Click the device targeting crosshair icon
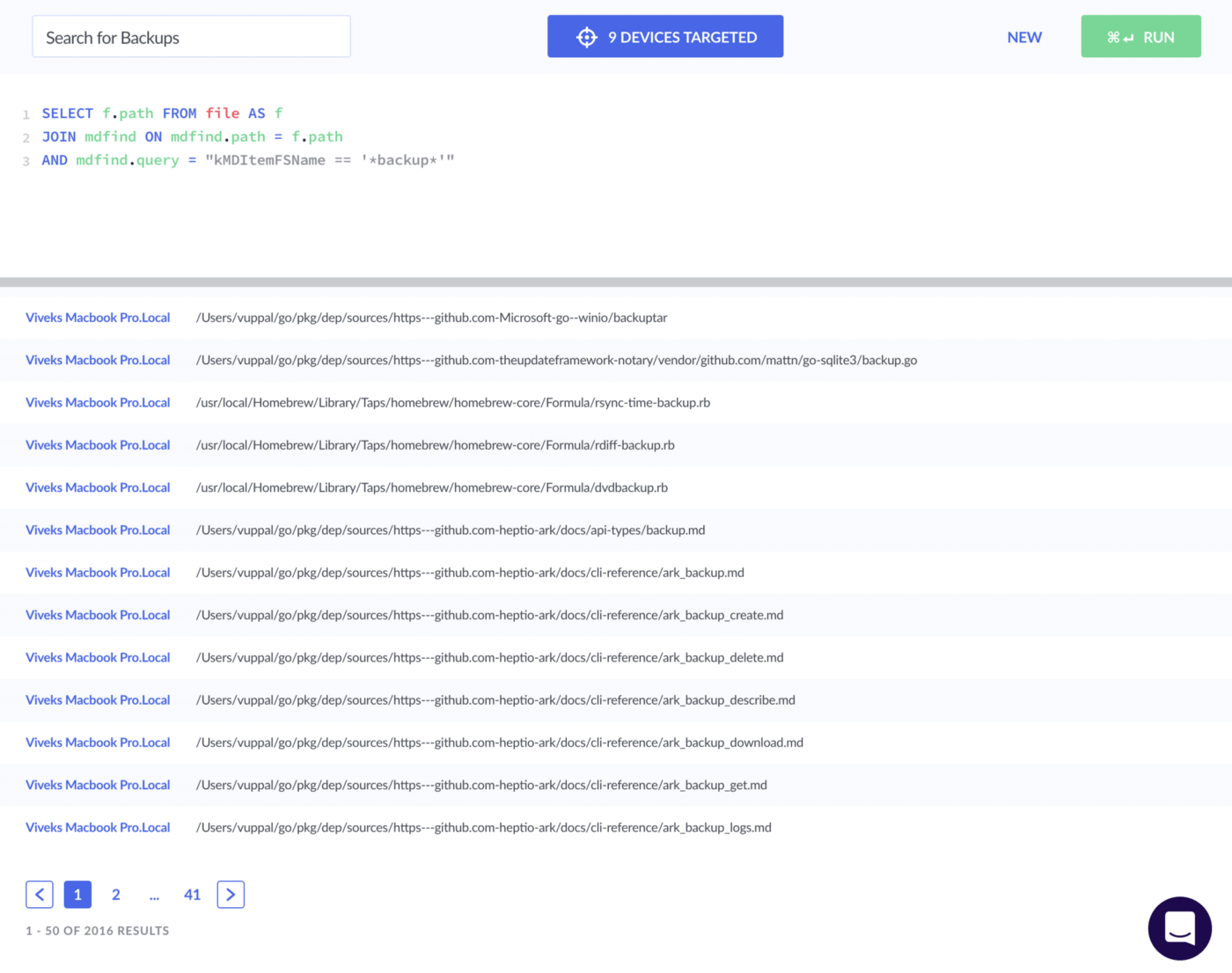Viewport: 1232px width, 973px height. tap(586, 36)
